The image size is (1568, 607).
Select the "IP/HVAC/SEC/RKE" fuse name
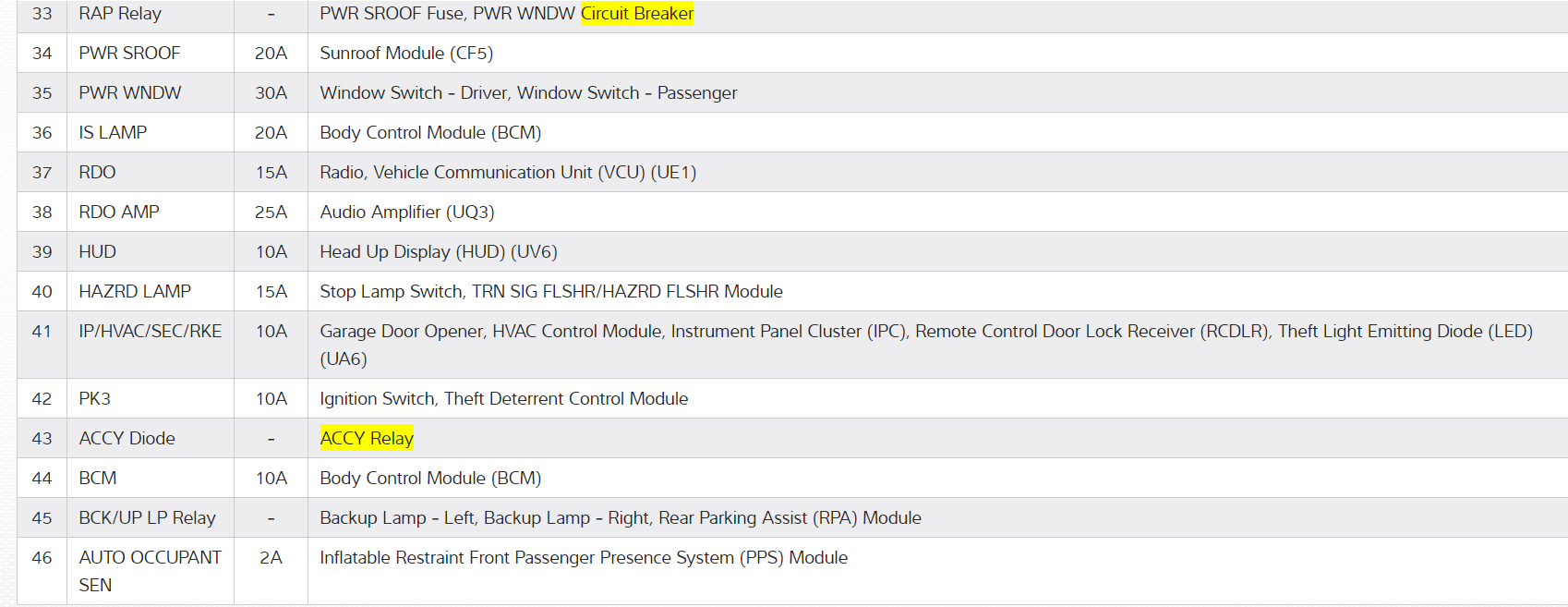click(150, 332)
